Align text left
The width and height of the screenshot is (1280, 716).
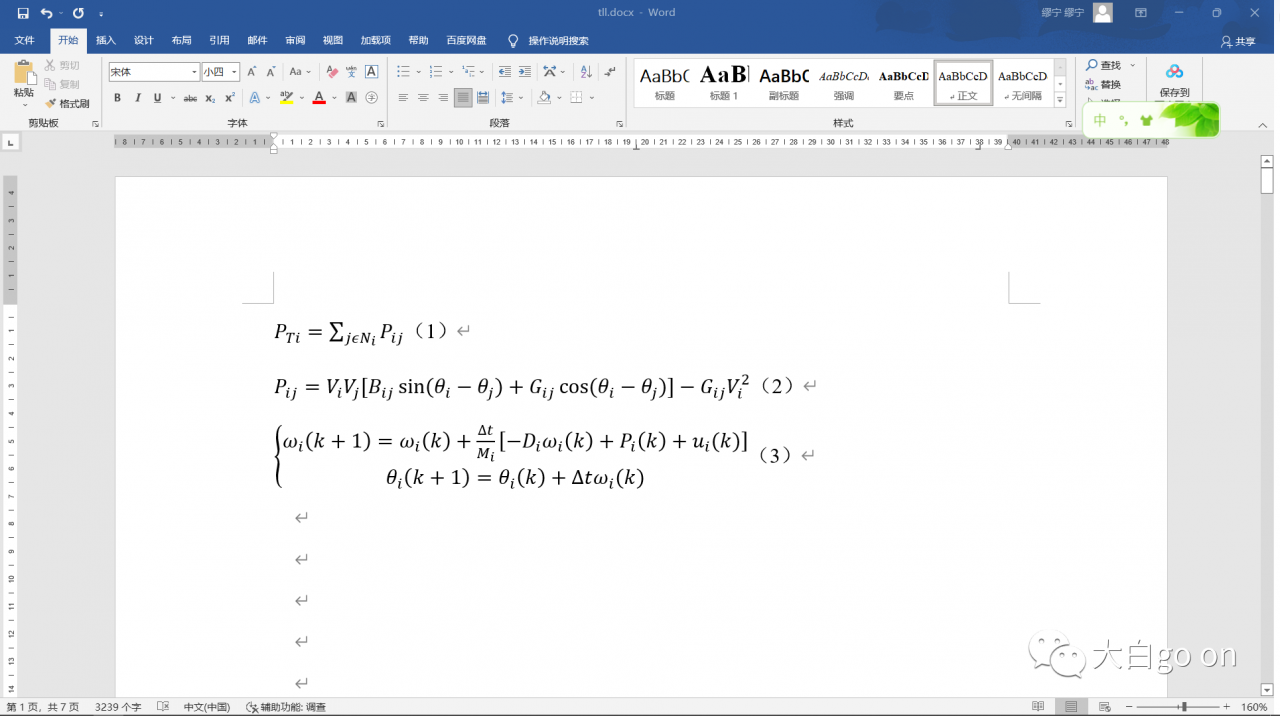click(403, 98)
